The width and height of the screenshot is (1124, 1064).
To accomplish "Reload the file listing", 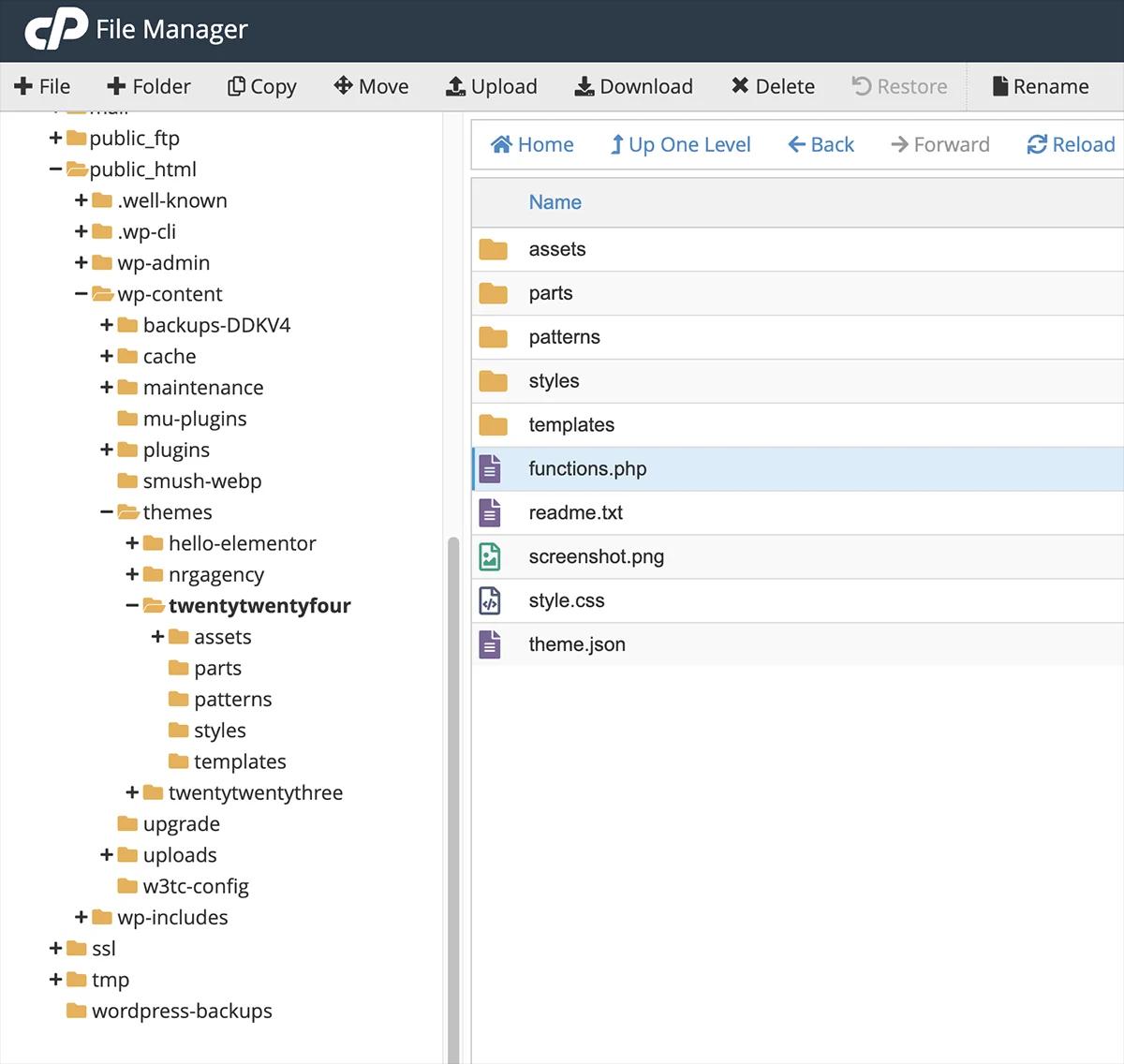I will (x=1071, y=144).
